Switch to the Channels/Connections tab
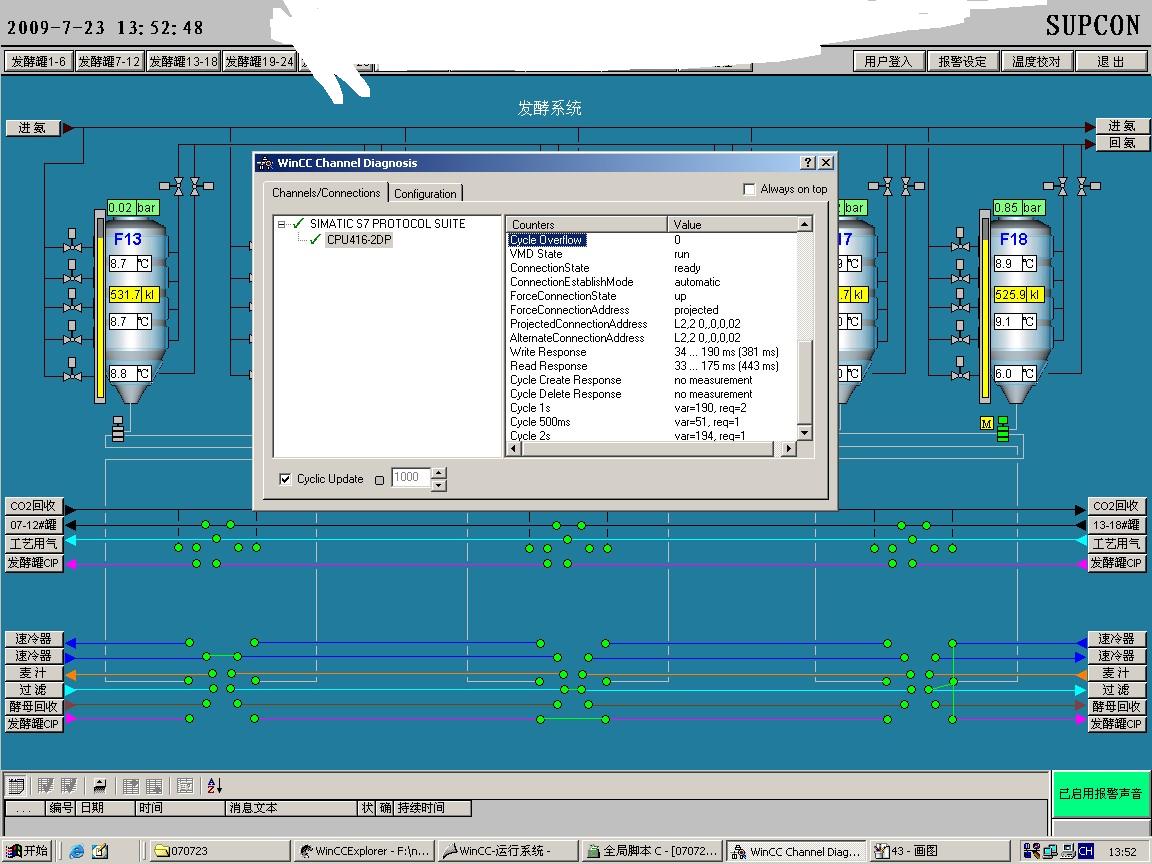This screenshot has height=864, width=1152. pyautogui.click(x=325, y=192)
